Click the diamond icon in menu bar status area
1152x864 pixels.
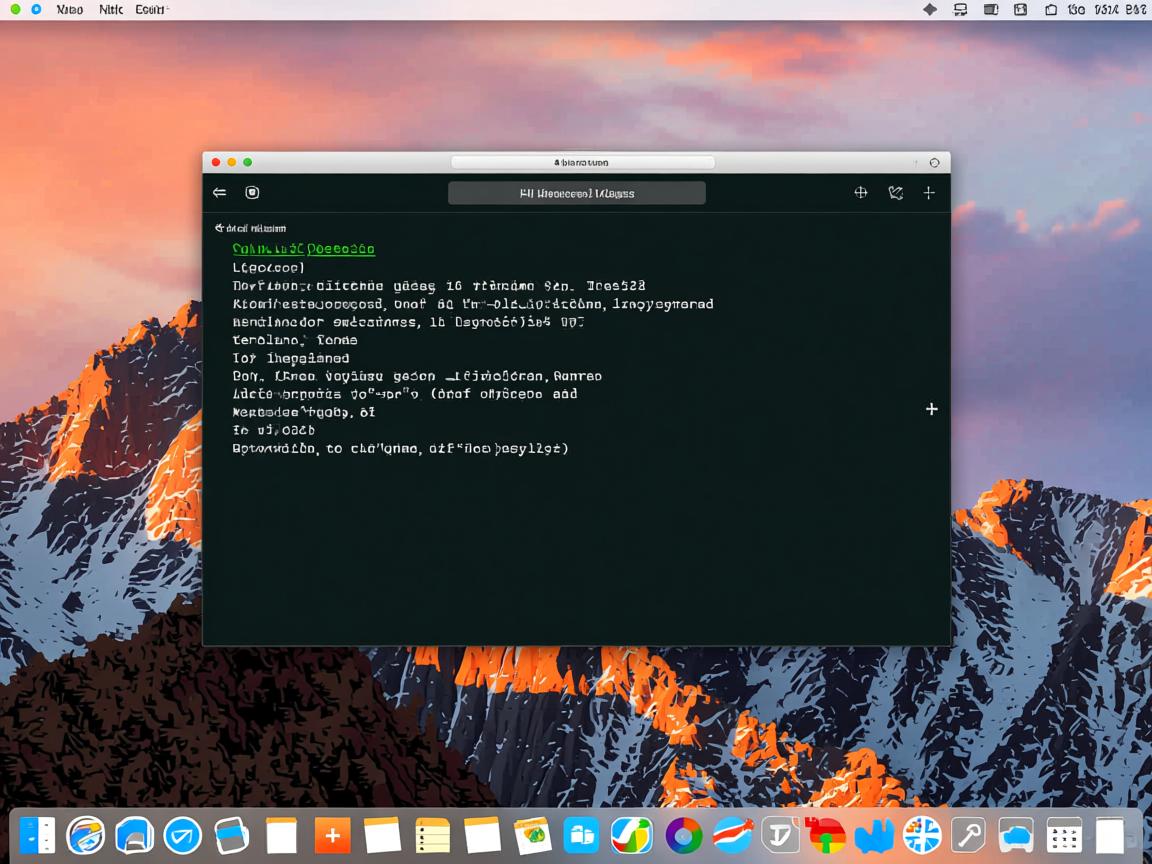(x=930, y=9)
